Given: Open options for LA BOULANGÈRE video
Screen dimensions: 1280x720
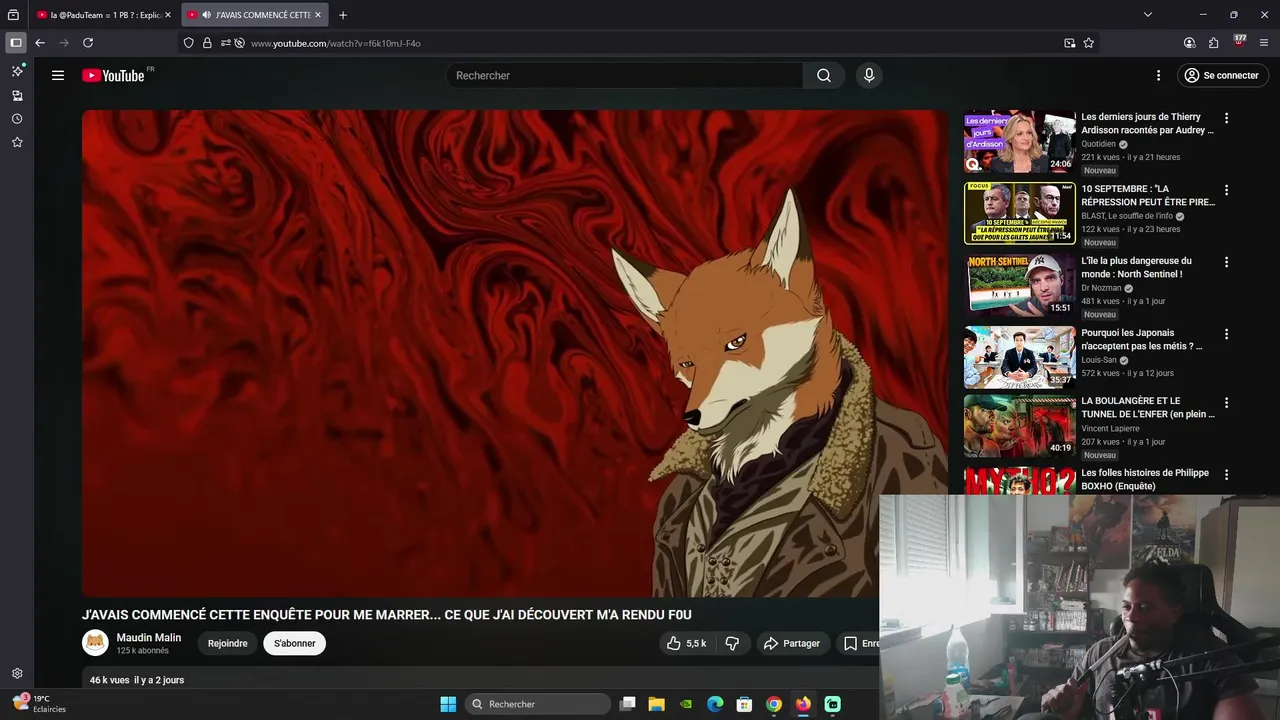Looking at the screenshot, I should tap(1226, 402).
